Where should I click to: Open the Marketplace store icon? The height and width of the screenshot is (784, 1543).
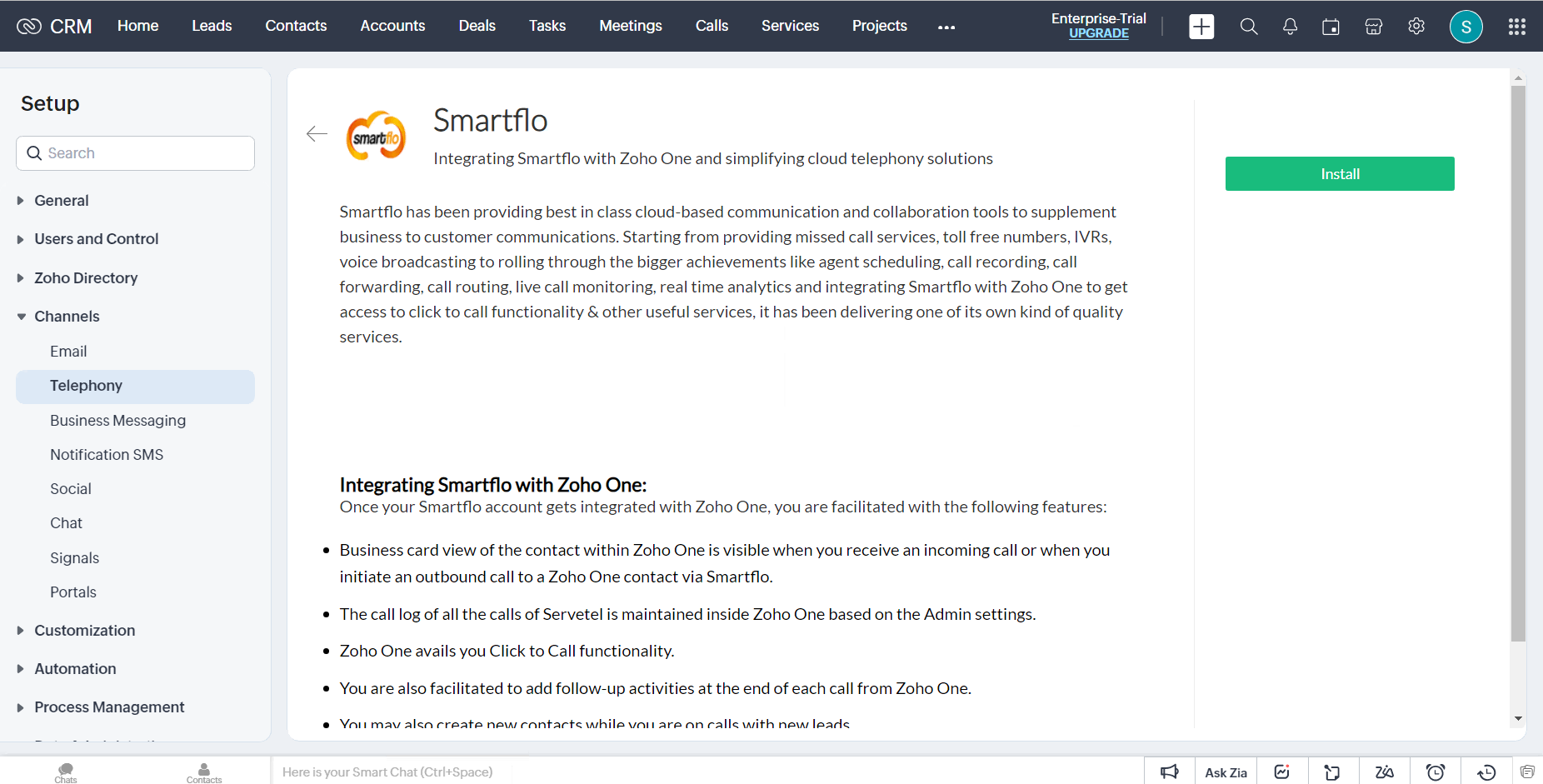coord(1373,27)
